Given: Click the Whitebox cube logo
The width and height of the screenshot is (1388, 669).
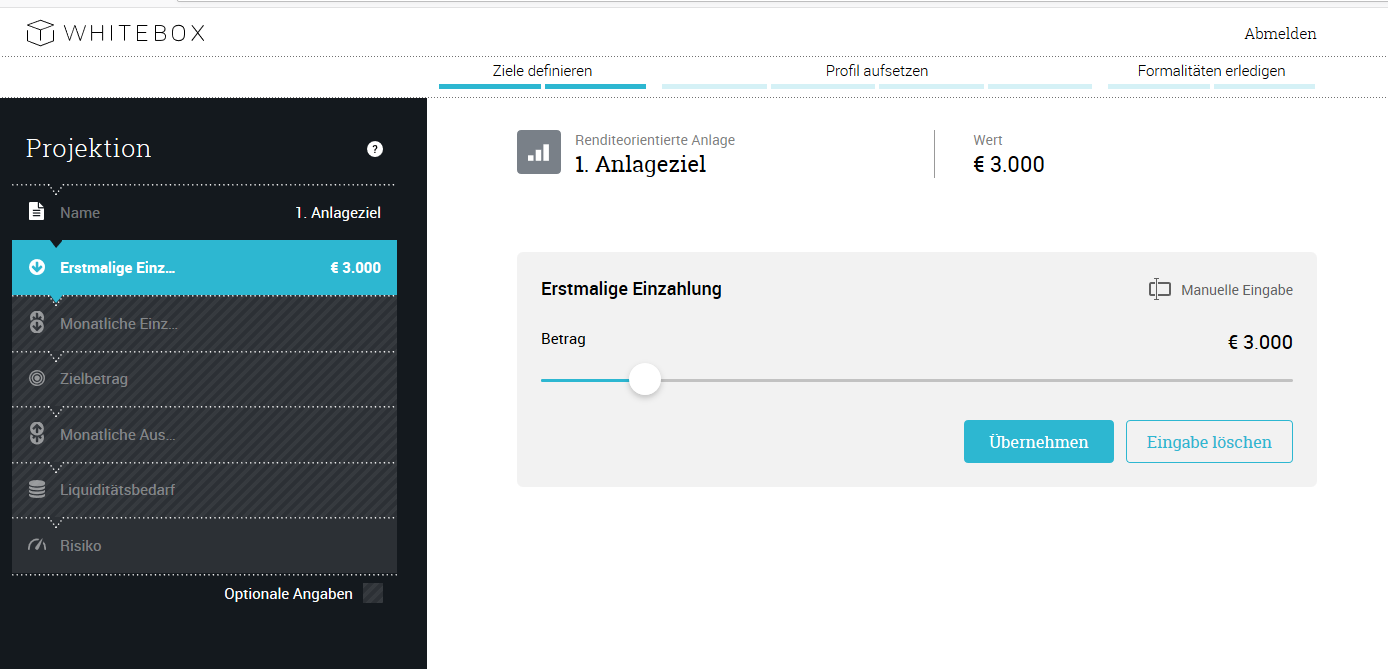Looking at the screenshot, I should 40,32.
